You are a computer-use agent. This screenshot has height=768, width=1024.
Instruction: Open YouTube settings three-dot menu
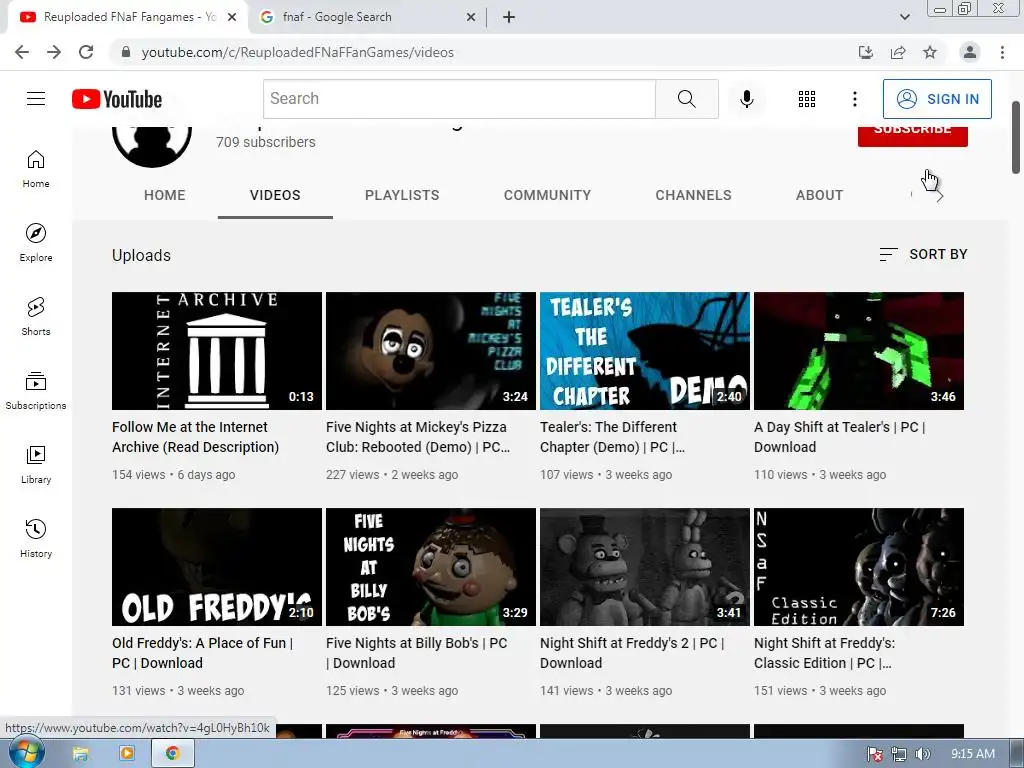point(854,99)
